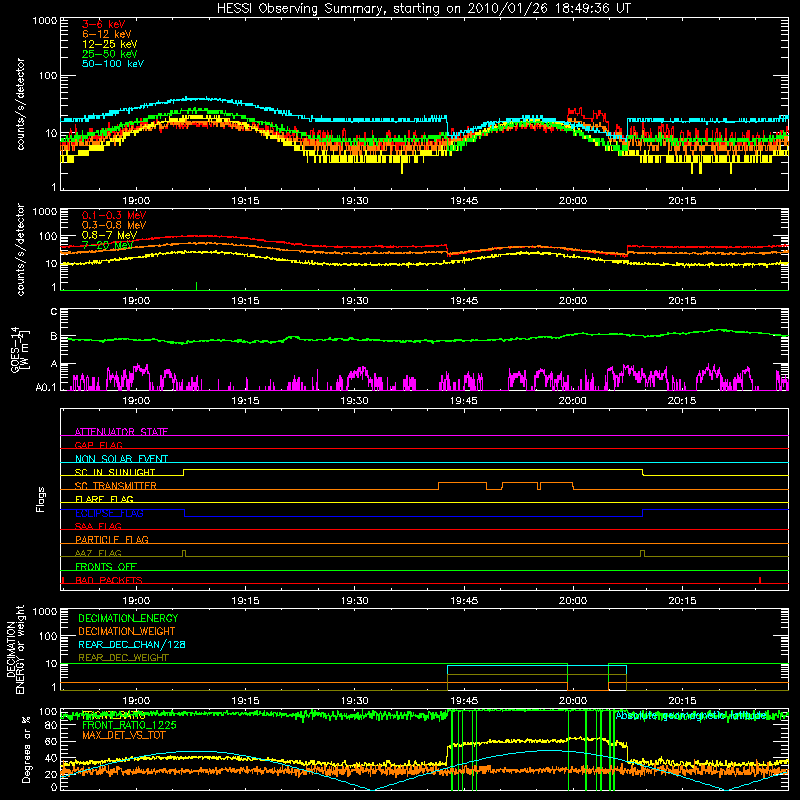Image resolution: width=800 pixels, height=800 pixels.
Task: Select the 3-6 keV legend label
Action: [104, 24]
